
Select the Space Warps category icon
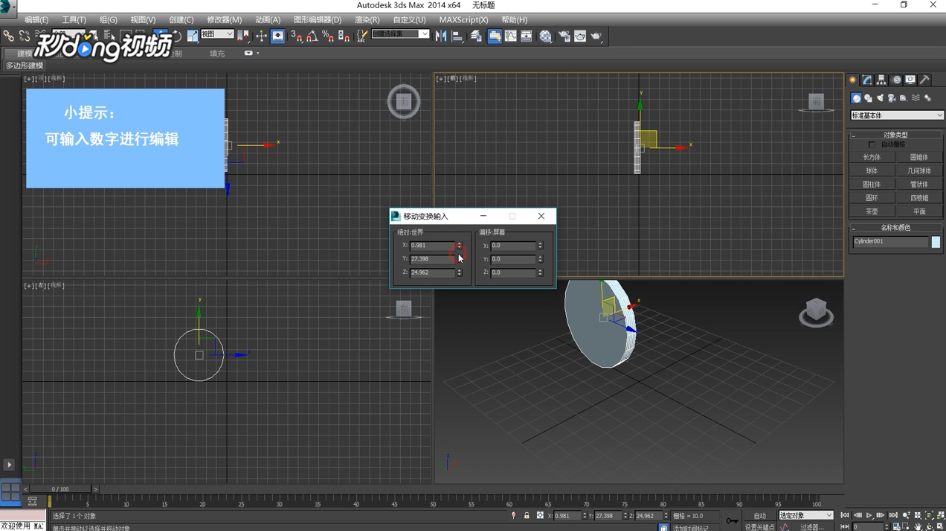coord(916,98)
